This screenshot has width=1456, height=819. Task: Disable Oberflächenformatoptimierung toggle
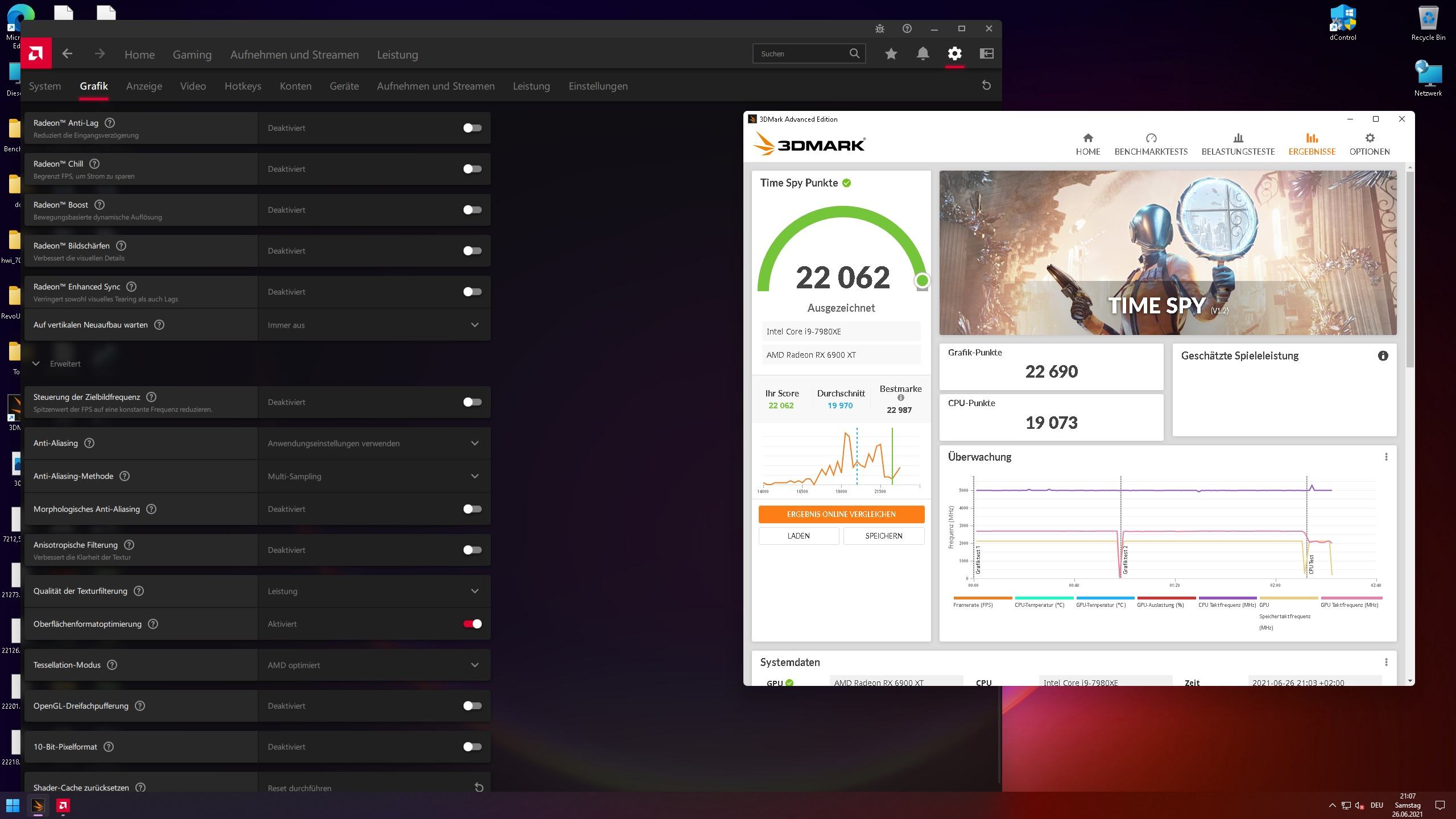coord(472,624)
